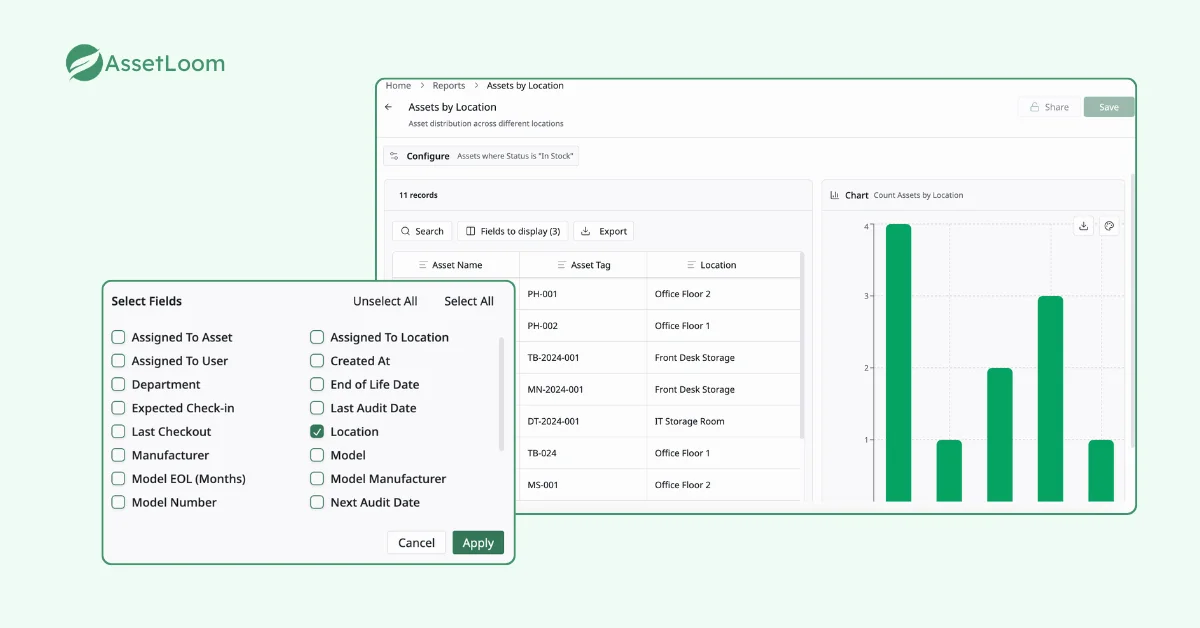Enable the Next Audit Date checkbox
The height and width of the screenshot is (628, 1200).
tap(317, 502)
